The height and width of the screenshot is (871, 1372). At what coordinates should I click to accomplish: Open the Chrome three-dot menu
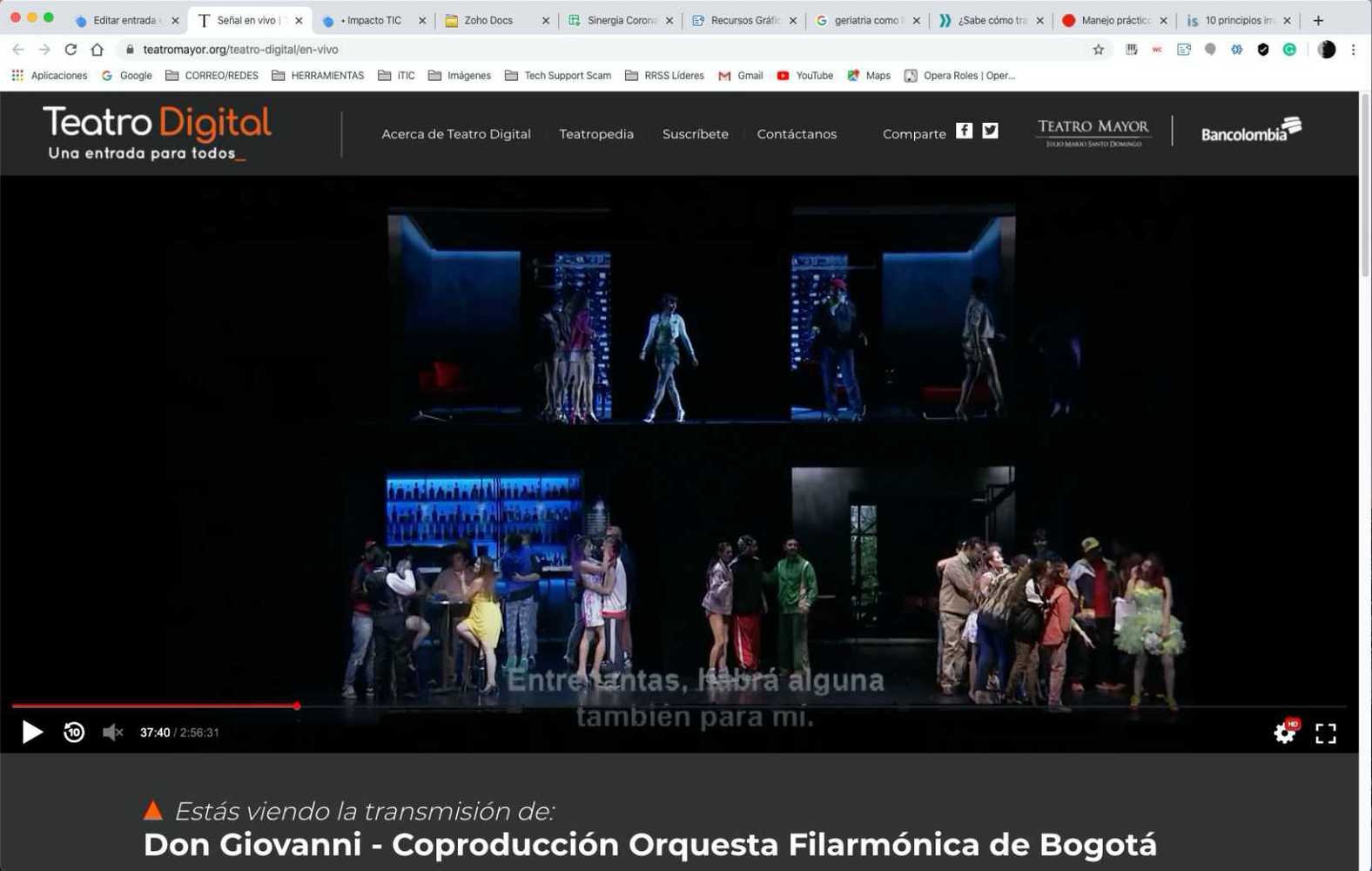tap(1353, 50)
